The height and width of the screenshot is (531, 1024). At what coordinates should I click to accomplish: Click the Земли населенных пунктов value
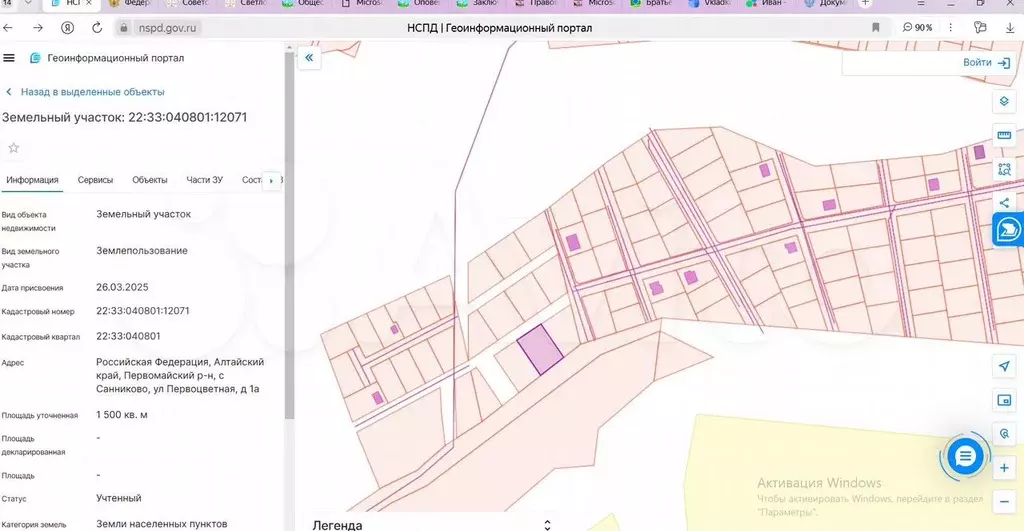(x=162, y=524)
